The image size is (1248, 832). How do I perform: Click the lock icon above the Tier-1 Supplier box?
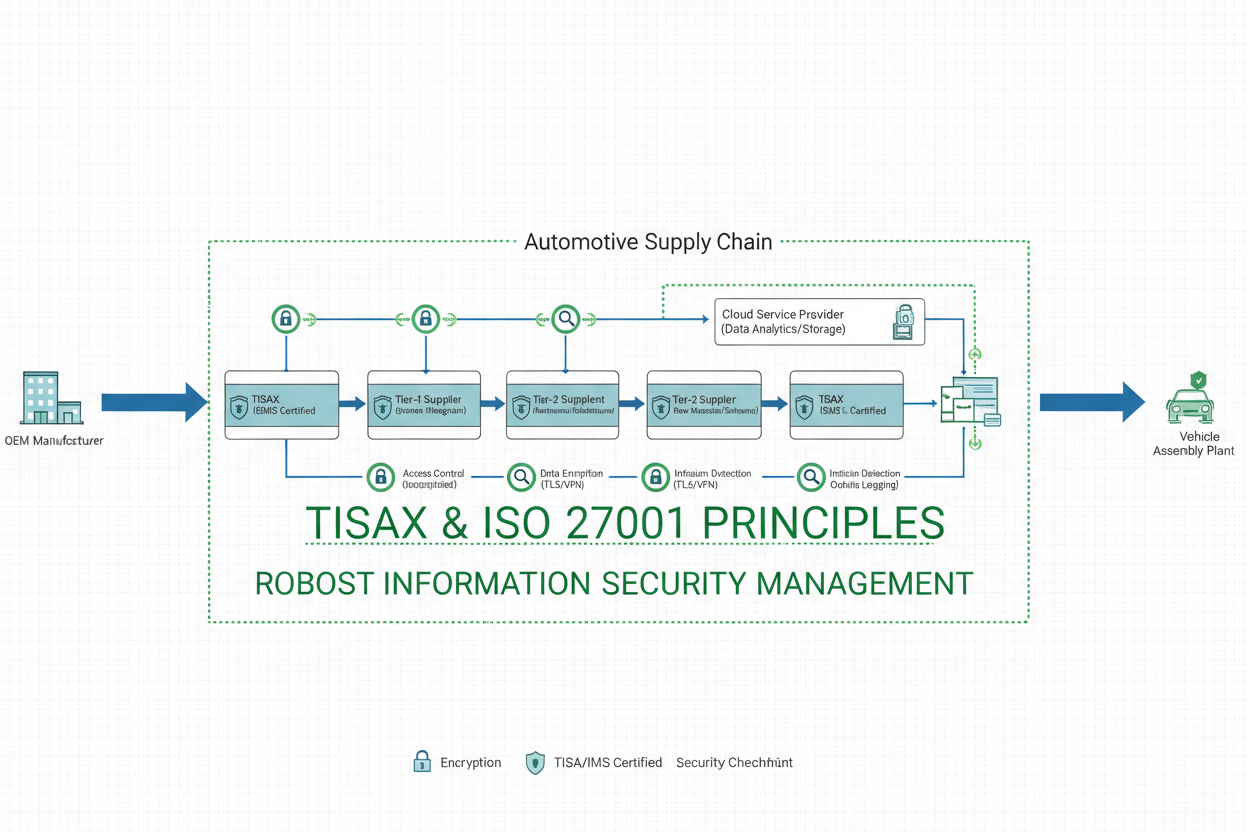[426, 319]
